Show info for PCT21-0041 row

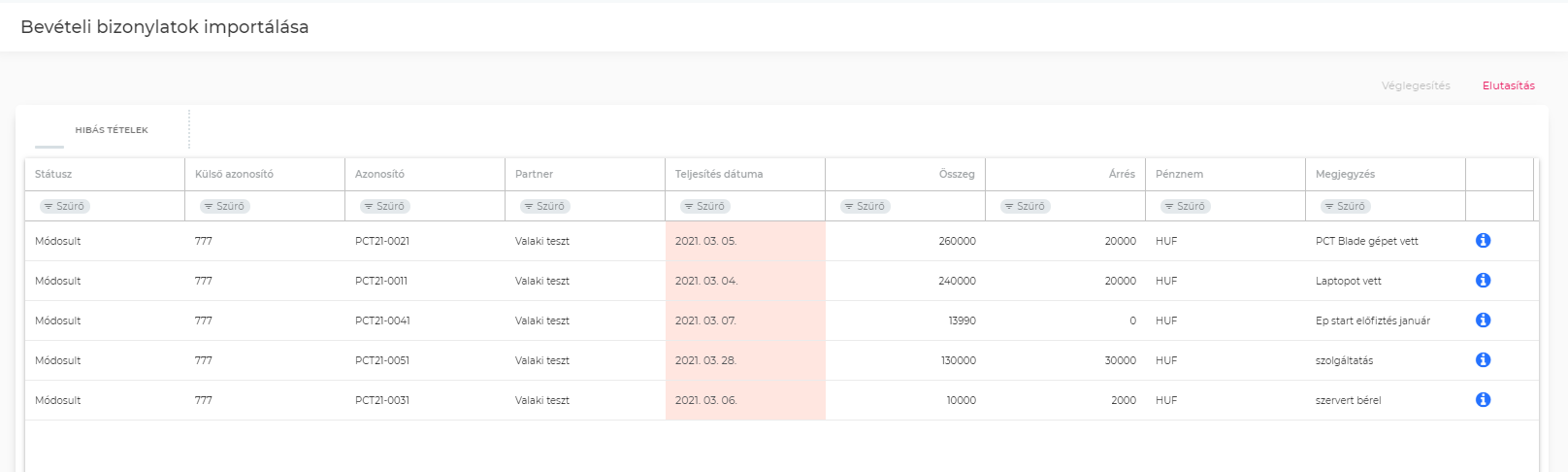click(1483, 320)
